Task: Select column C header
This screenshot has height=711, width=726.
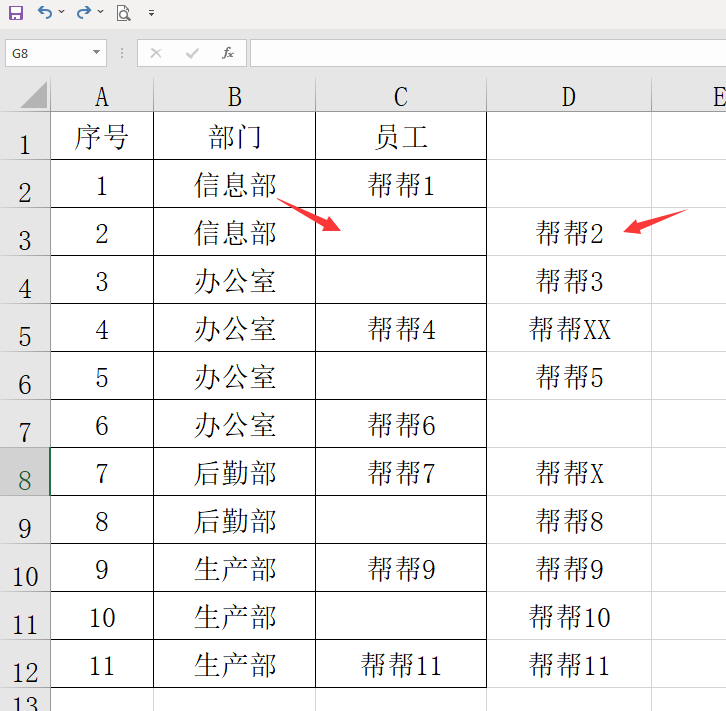Action: [401, 95]
